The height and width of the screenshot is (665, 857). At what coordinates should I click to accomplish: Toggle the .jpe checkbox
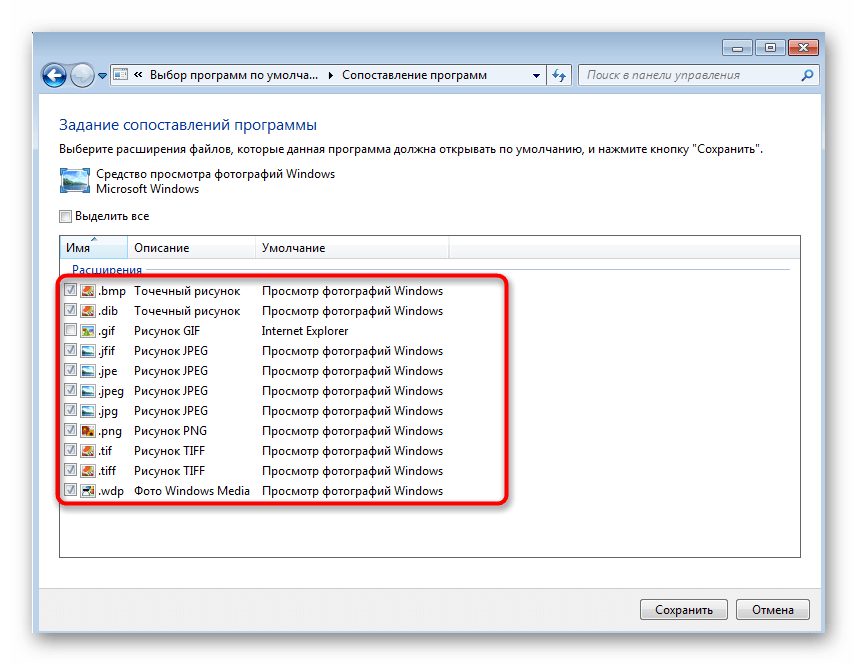point(71,370)
